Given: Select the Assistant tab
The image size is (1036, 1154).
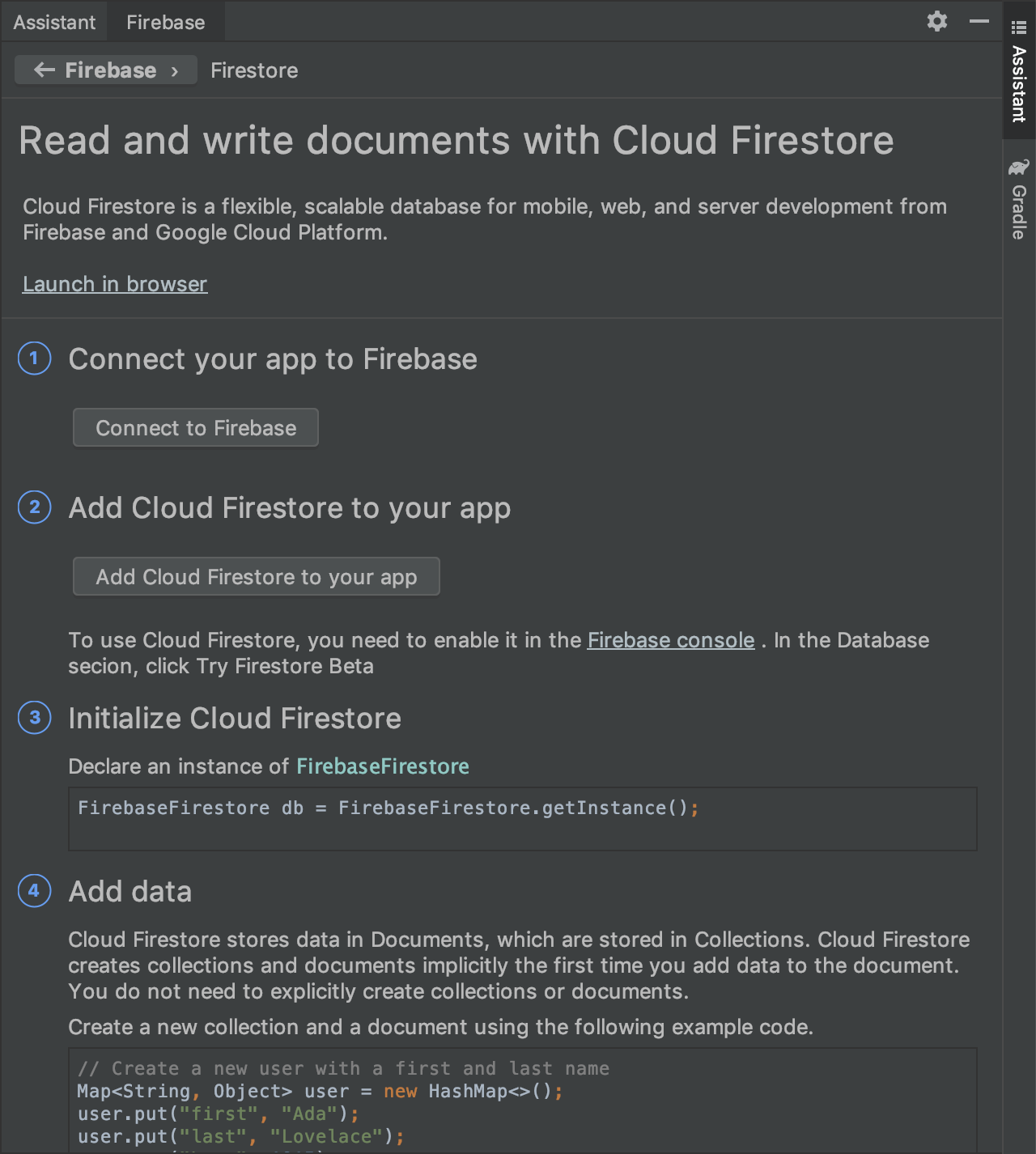Looking at the screenshot, I should 54,22.
